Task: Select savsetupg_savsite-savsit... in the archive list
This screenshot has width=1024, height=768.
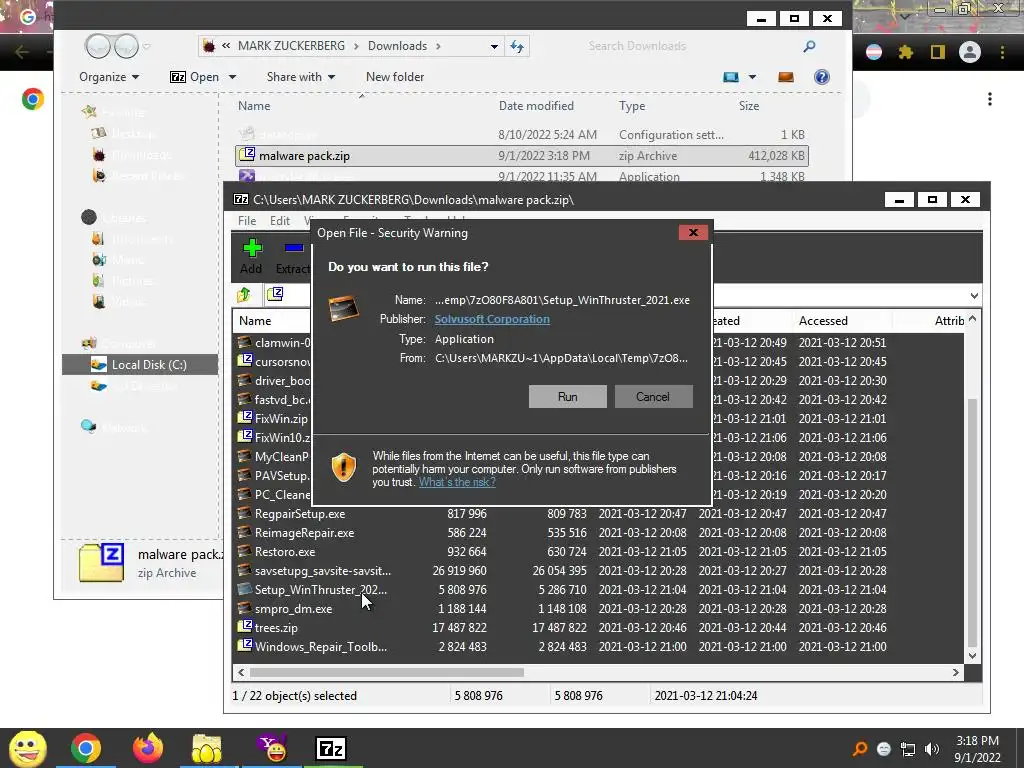Action: [323, 571]
